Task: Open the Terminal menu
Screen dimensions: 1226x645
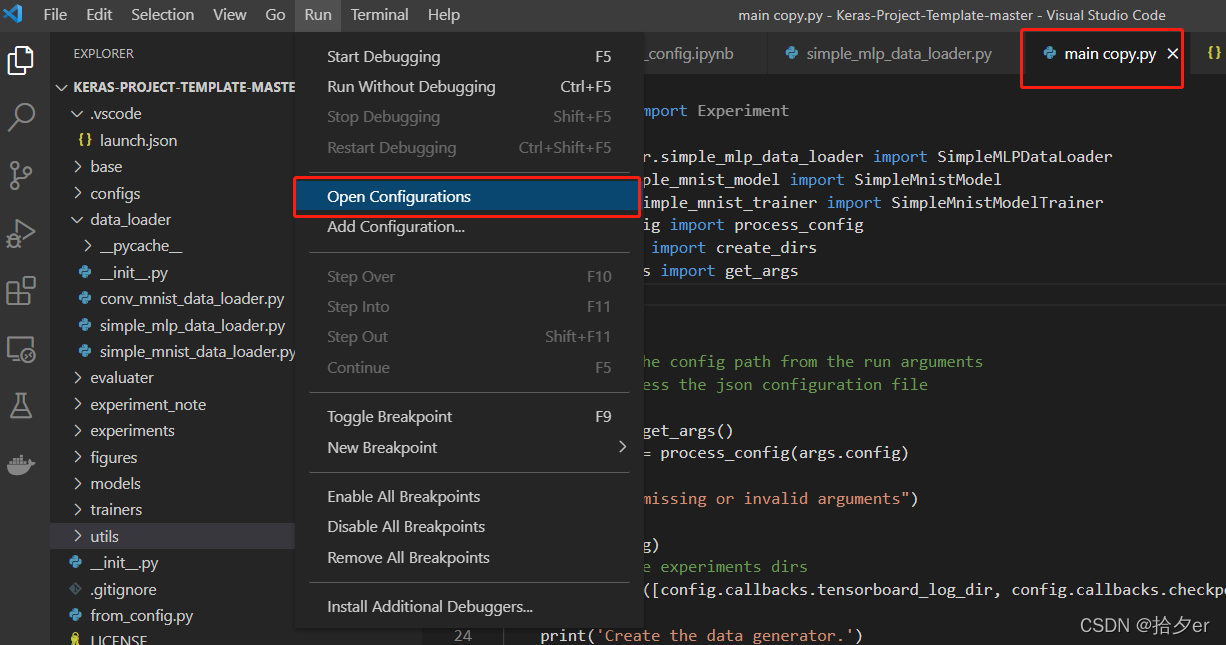Action: coord(380,14)
